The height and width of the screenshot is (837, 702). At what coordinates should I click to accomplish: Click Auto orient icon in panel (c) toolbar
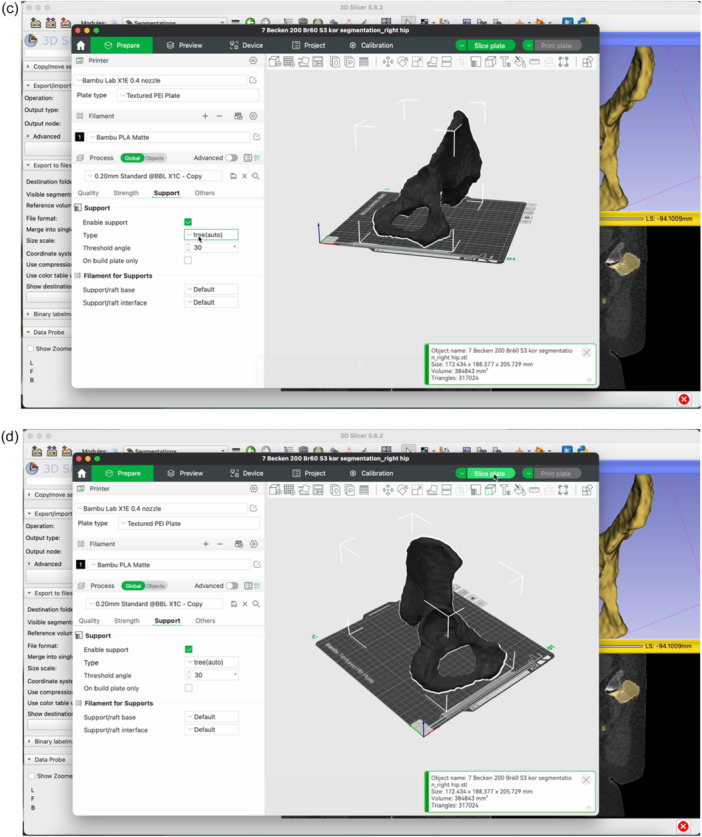click(x=303, y=62)
